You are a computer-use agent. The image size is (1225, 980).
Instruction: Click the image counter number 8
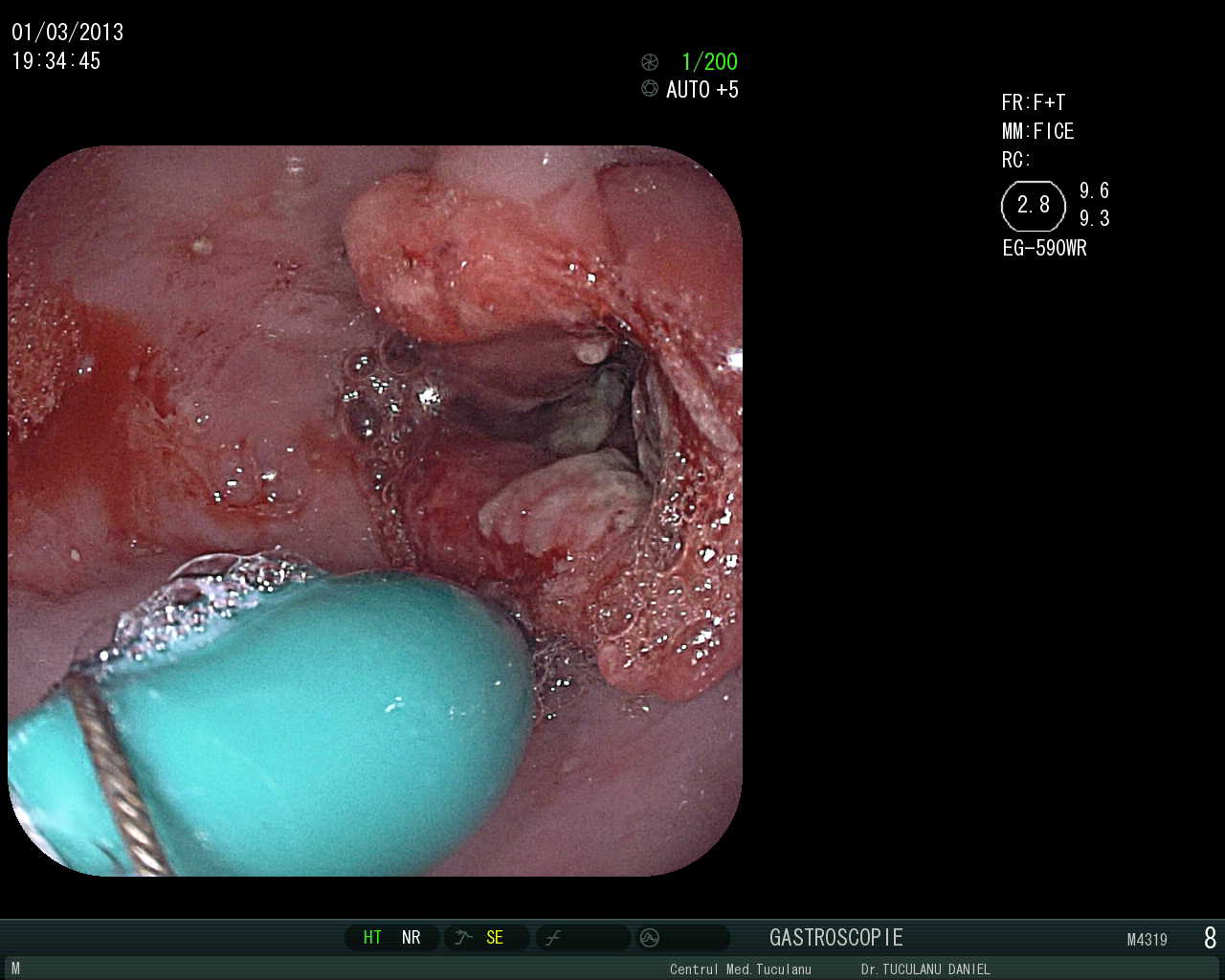[1211, 938]
